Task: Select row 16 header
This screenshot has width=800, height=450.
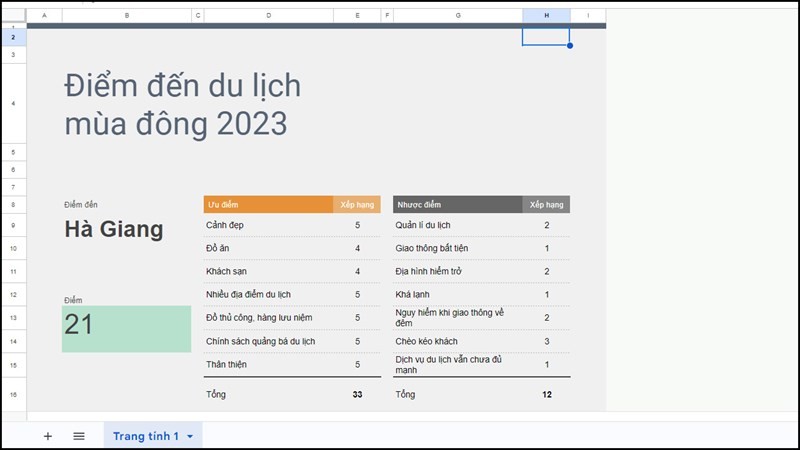Action: [x=13, y=394]
